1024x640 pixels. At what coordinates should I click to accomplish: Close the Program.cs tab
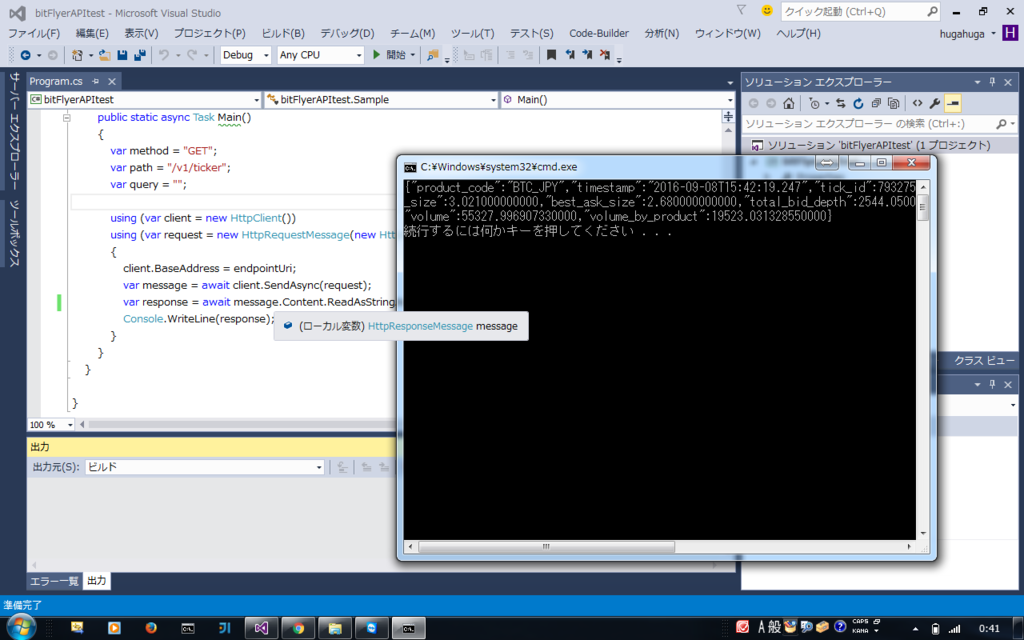pos(112,82)
